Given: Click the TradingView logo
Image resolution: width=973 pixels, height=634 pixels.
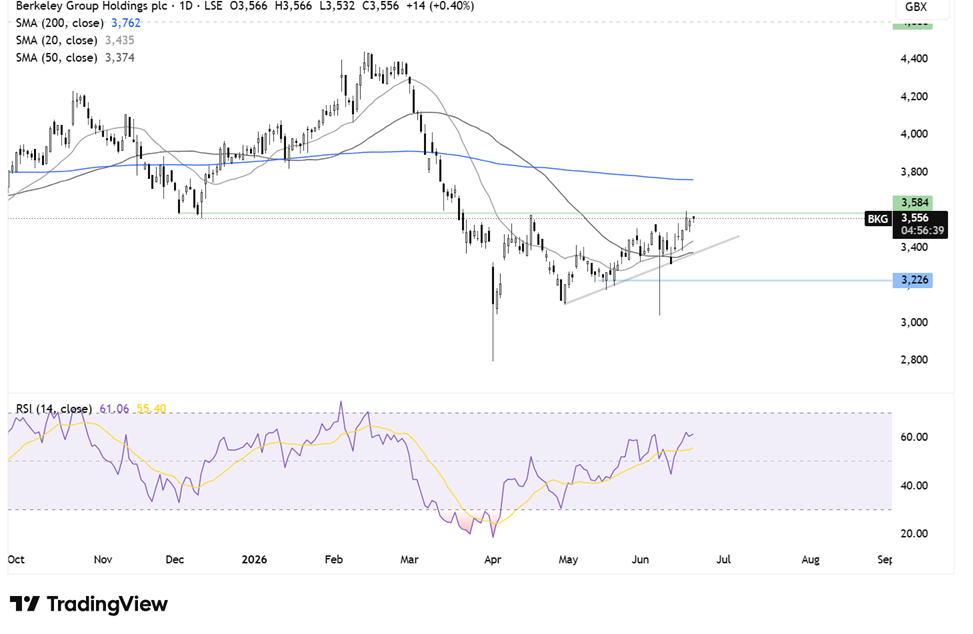Looking at the screenshot, I should point(89,604).
